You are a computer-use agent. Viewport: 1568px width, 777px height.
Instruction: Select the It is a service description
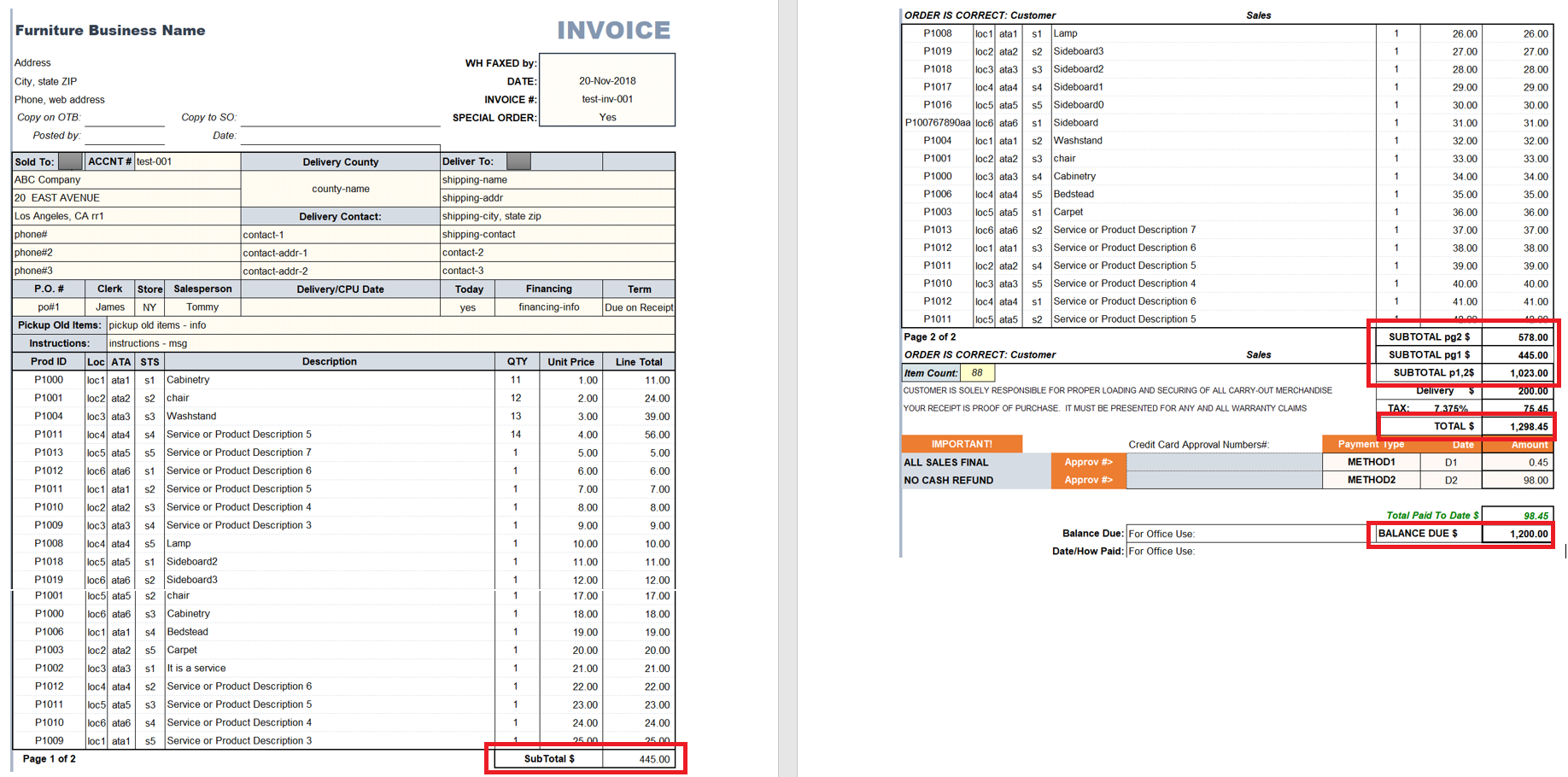pos(196,669)
